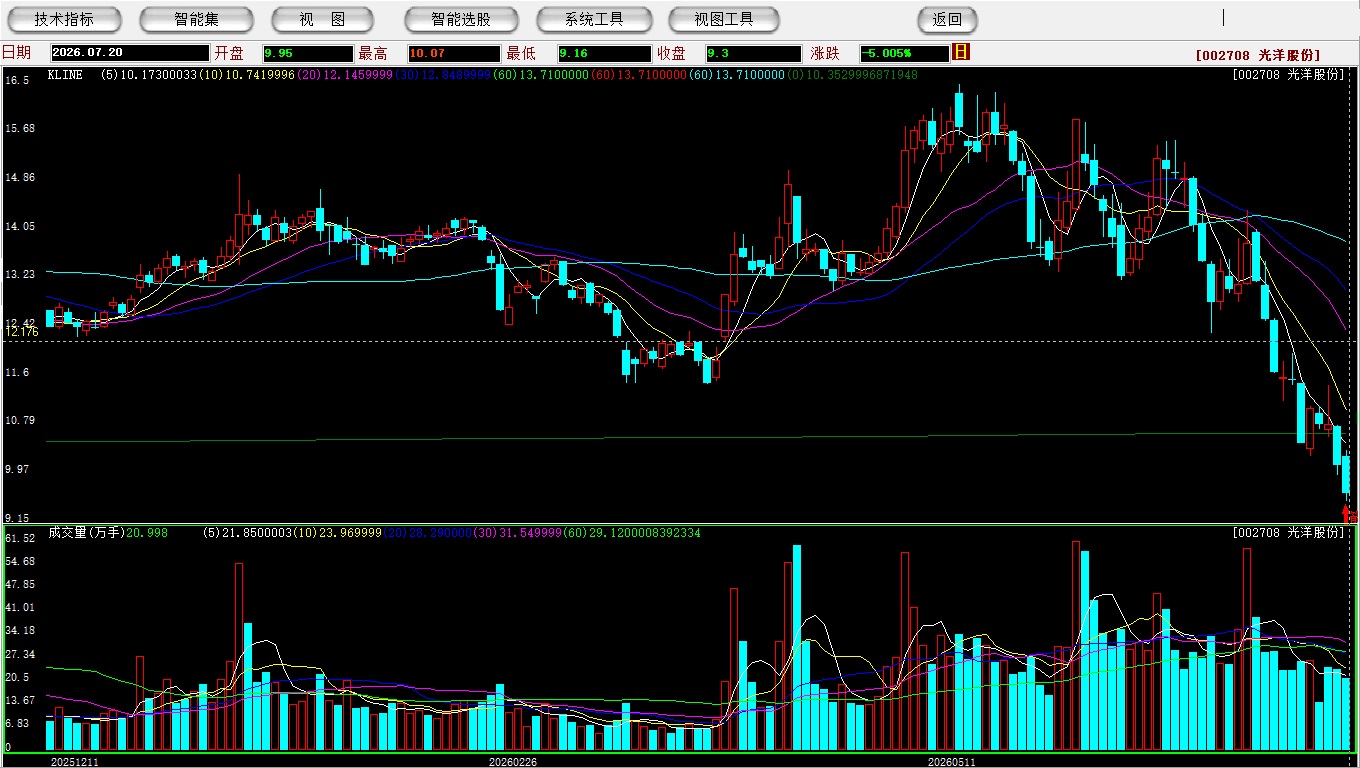Click the 20251211 date axis label
1360x768 pixels.
(x=75, y=762)
